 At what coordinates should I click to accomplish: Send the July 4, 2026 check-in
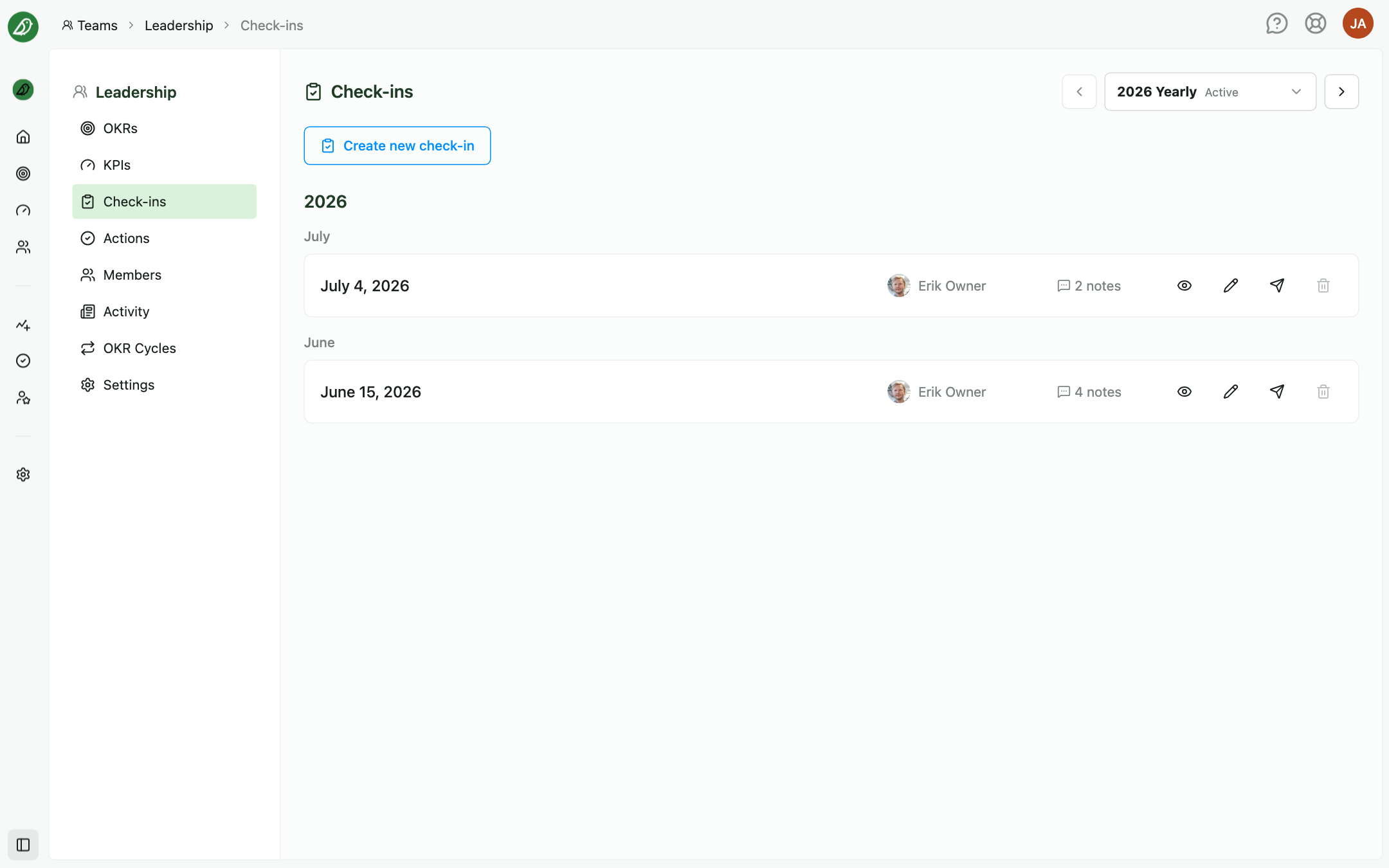point(1277,285)
